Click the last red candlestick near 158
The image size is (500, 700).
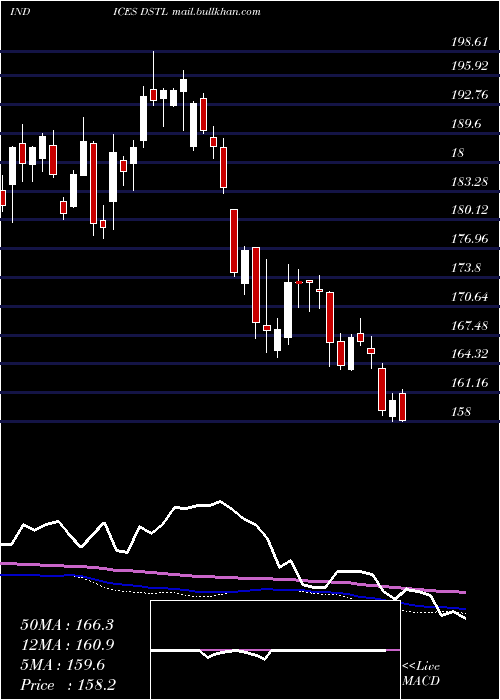click(403, 407)
